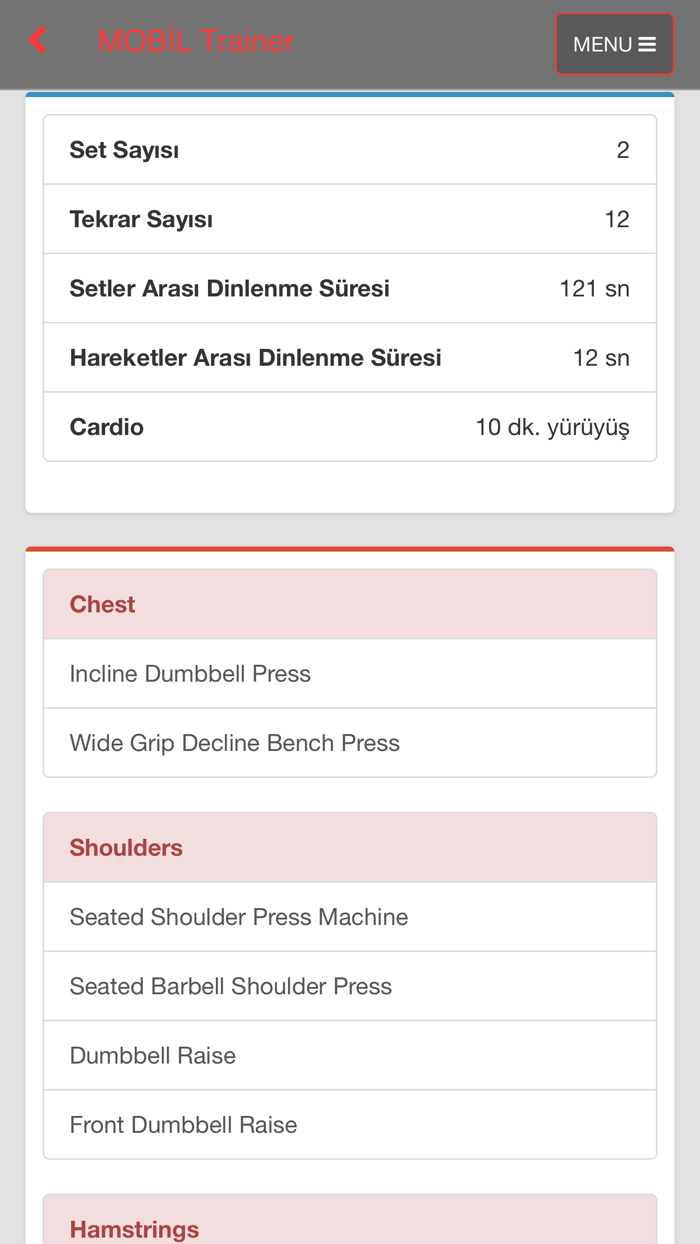Open Seated Shoulder Press Machine exercise
The height and width of the screenshot is (1244, 700).
349,917
